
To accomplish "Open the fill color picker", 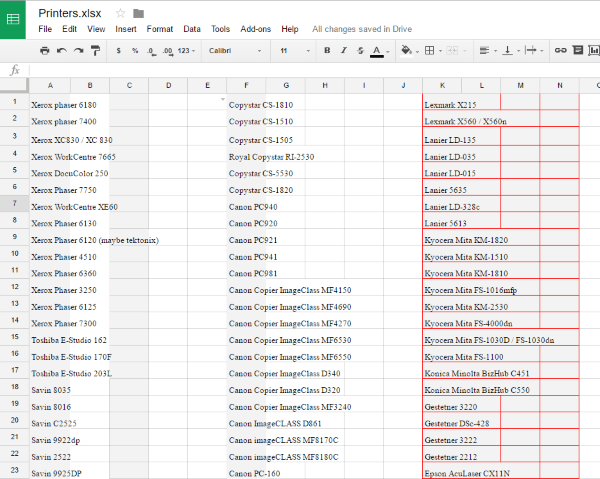I will 405,50.
